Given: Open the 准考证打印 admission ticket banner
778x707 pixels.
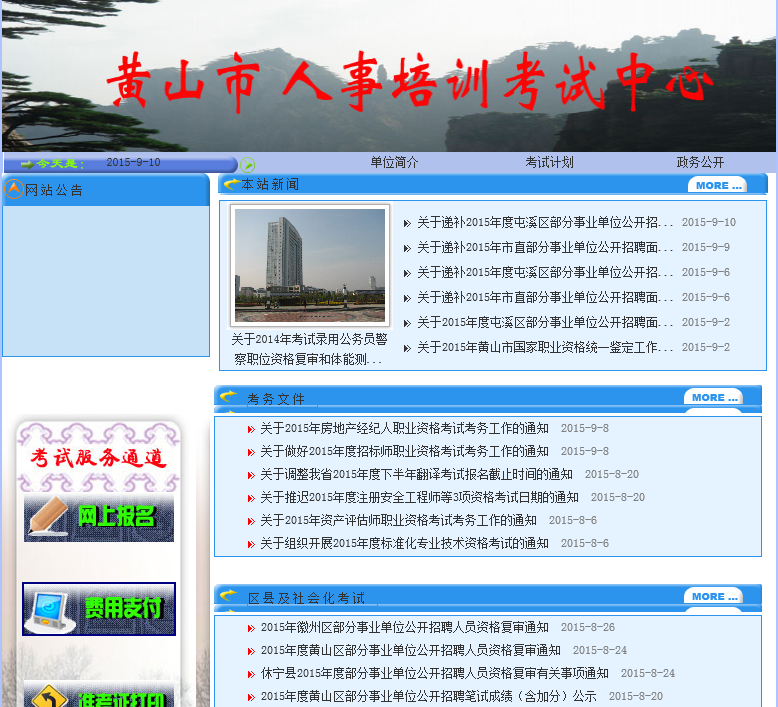Looking at the screenshot, I should click(99, 695).
